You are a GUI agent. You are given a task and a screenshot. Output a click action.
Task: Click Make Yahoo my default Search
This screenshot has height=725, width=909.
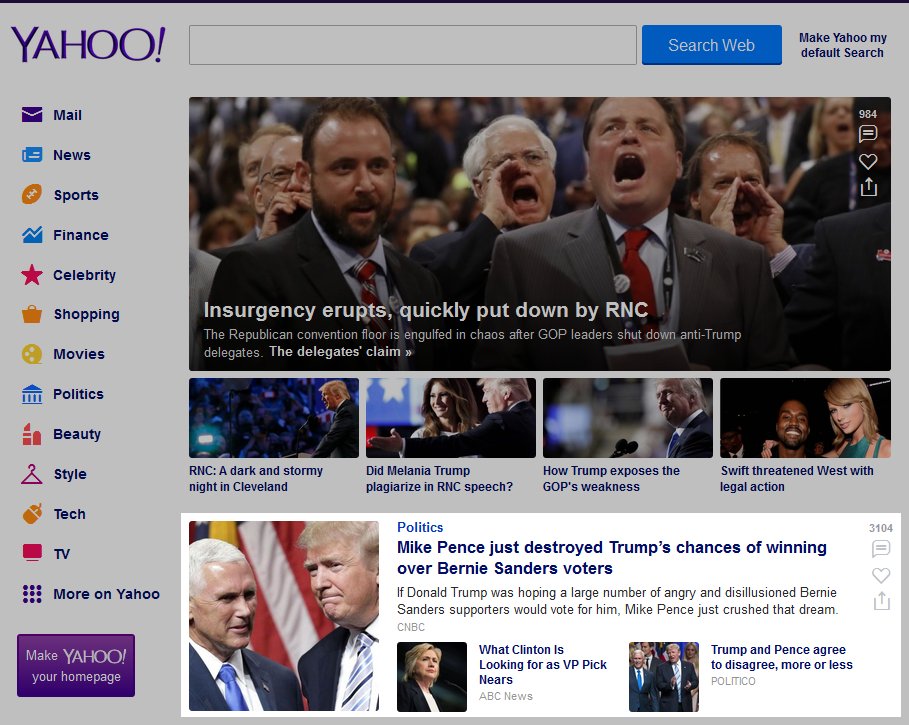pos(842,45)
